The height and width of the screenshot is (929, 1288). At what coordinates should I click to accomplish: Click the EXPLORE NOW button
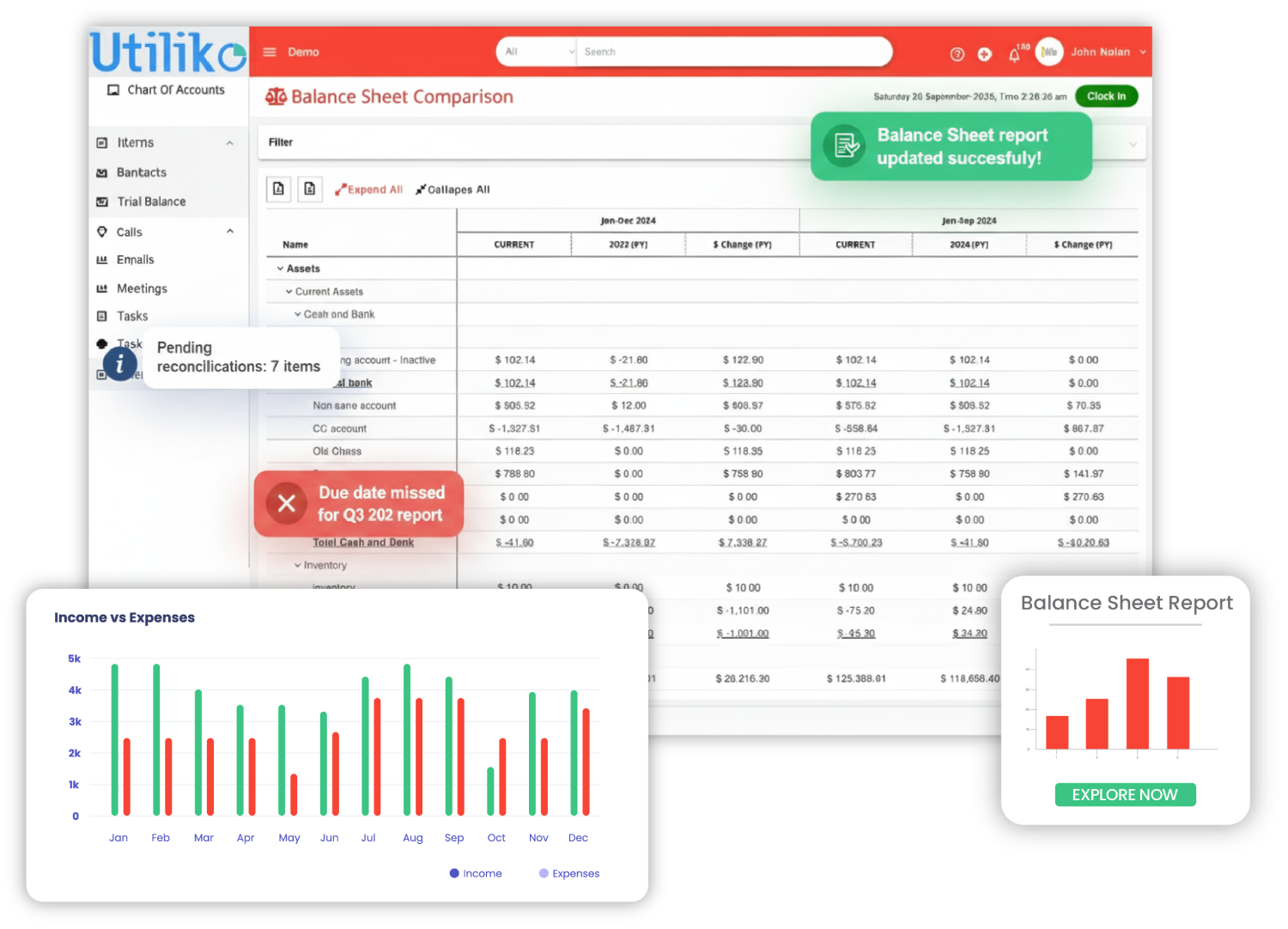pyautogui.click(x=1124, y=795)
